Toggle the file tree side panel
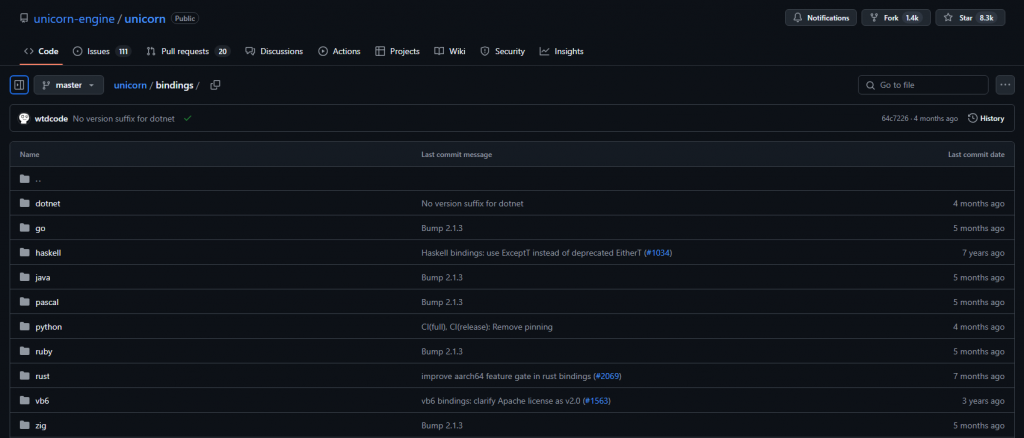Screen dimensions: 1024x438 [19, 85]
